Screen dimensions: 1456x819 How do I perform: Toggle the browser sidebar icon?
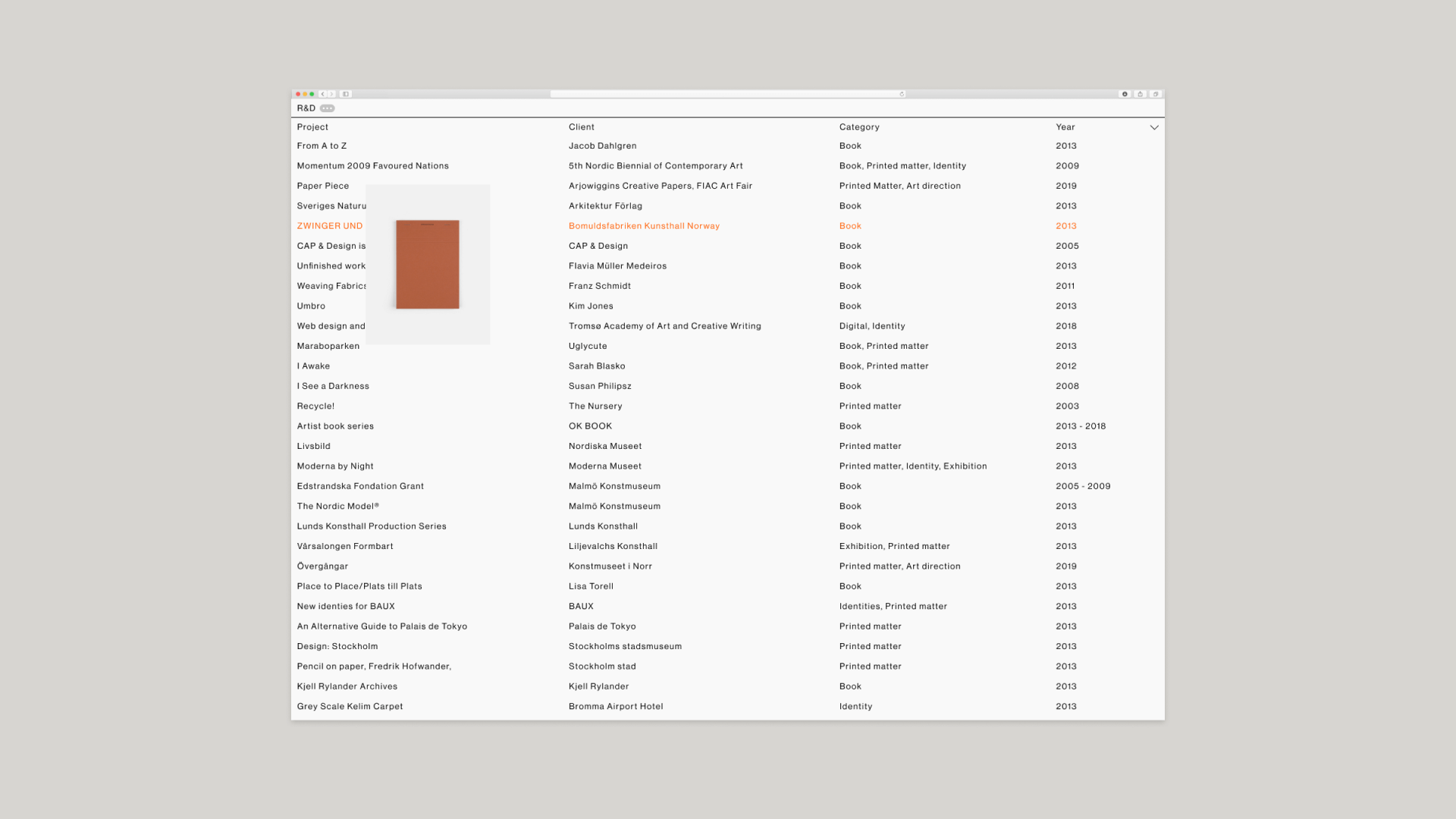[x=346, y=94]
